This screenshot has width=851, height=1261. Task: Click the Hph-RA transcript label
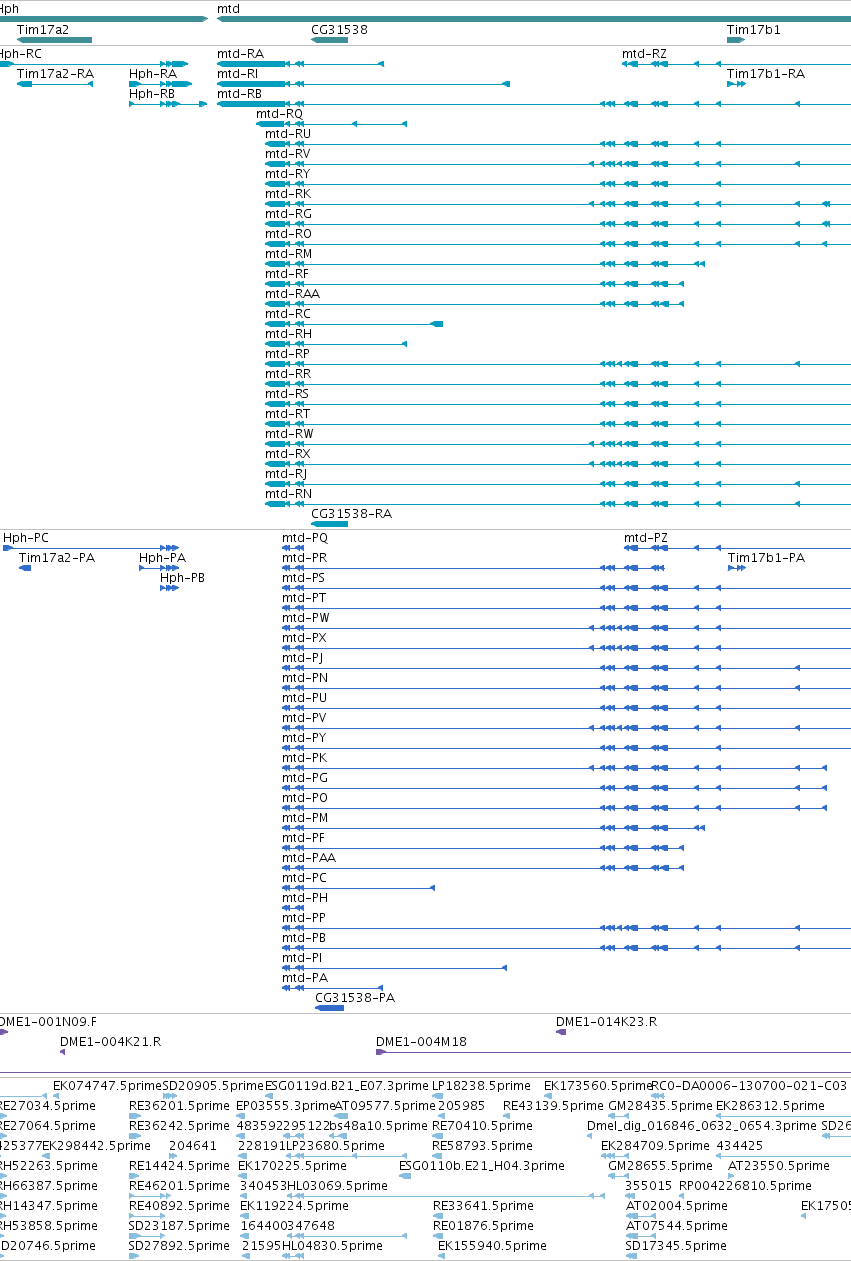pyautogui.click(x=153, y=74)
